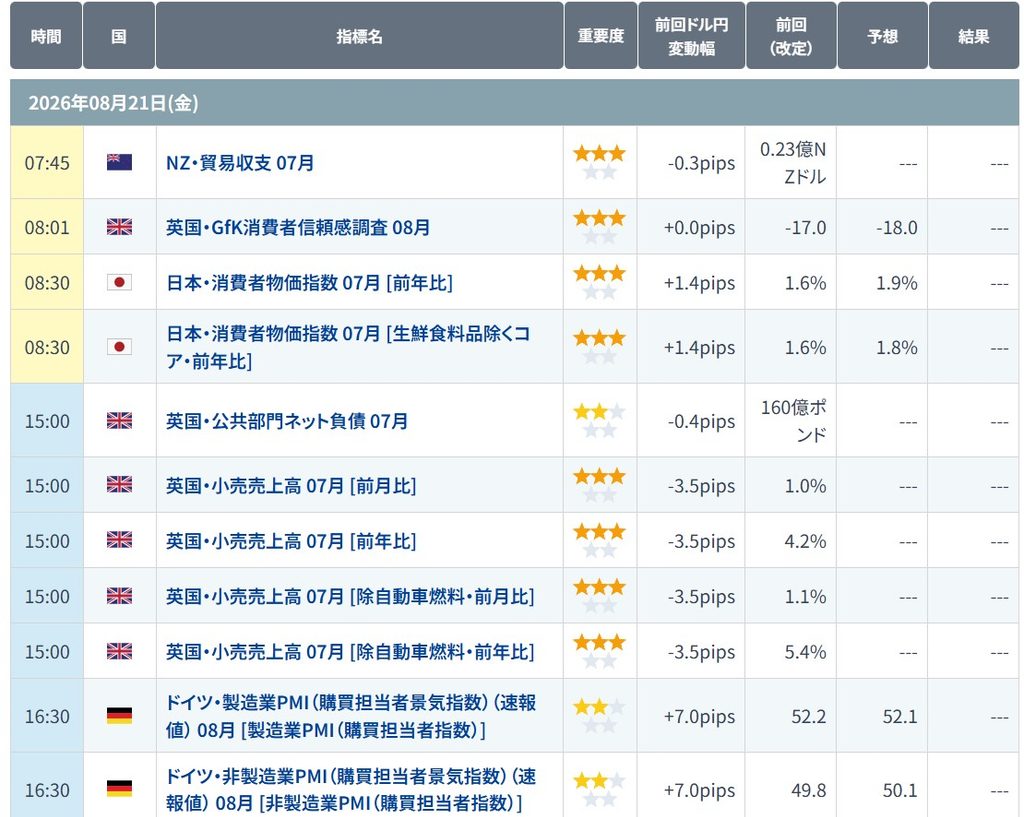Viewport: 1024px width, 817px height.
Task: Click star rating for 小売売上高 [前月比]
Action: 600,485
